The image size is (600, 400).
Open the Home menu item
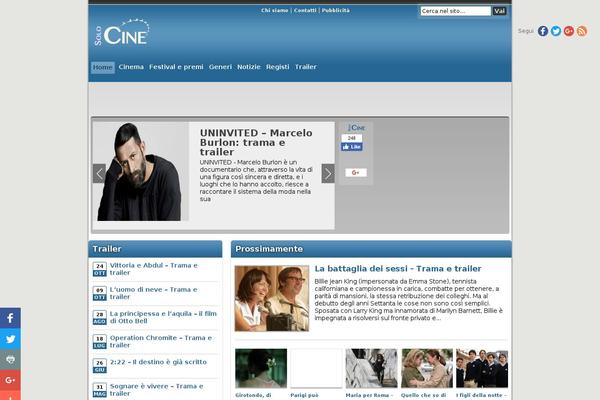(103, 67)
